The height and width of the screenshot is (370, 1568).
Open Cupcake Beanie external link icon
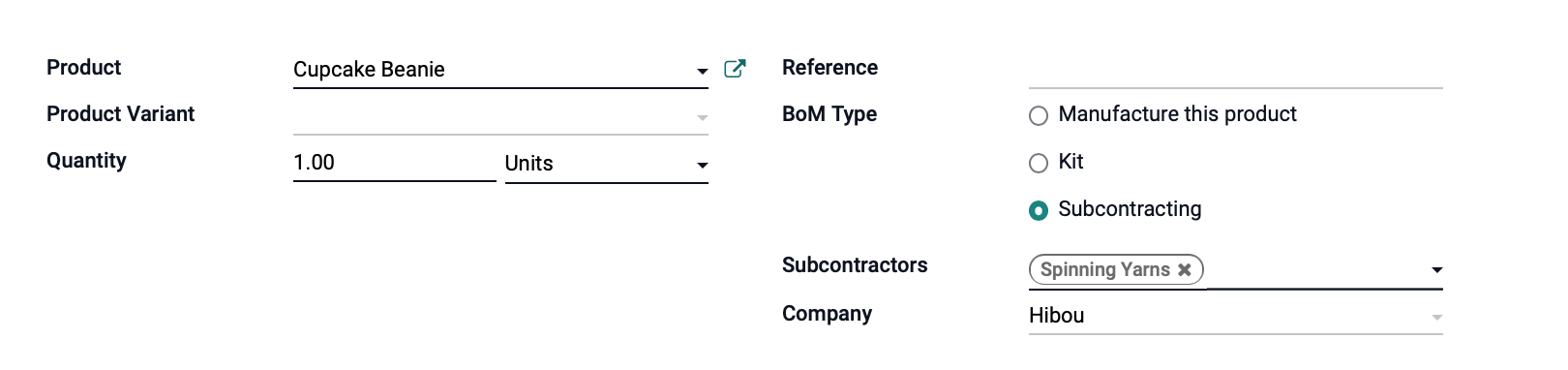pos(735,69)
